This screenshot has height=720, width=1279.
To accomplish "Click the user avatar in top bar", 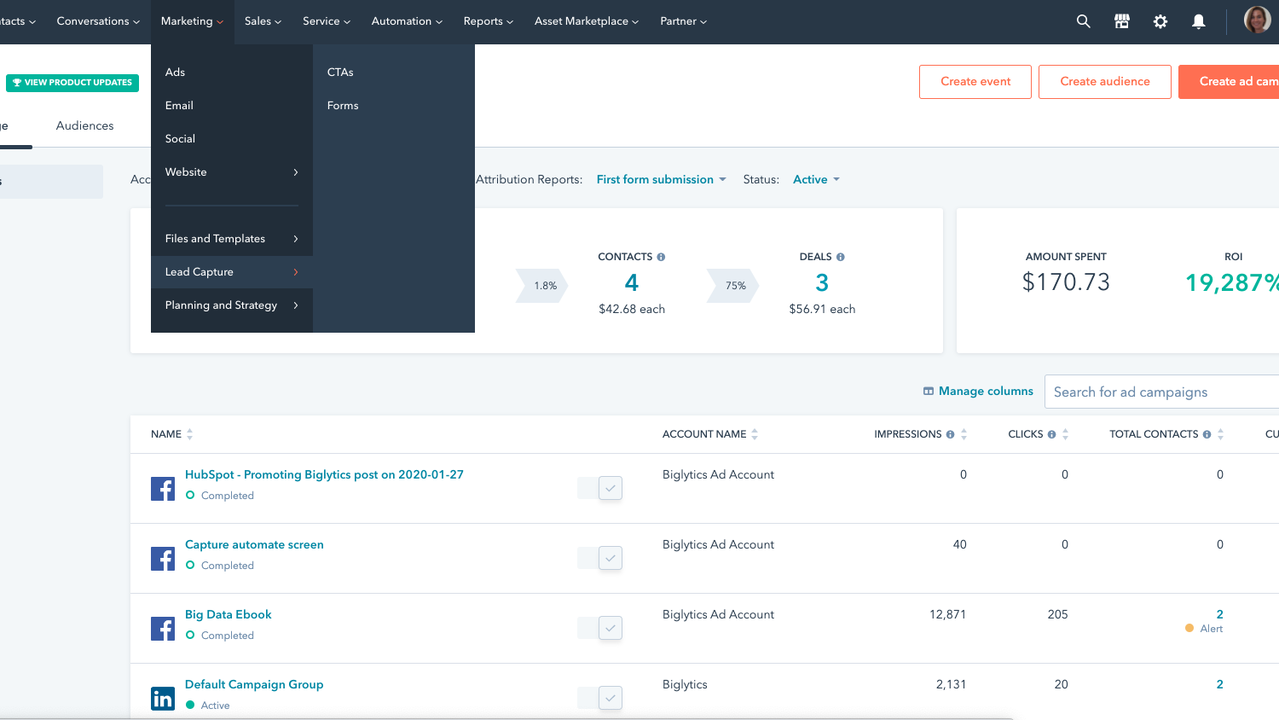I will [1256, 20].
